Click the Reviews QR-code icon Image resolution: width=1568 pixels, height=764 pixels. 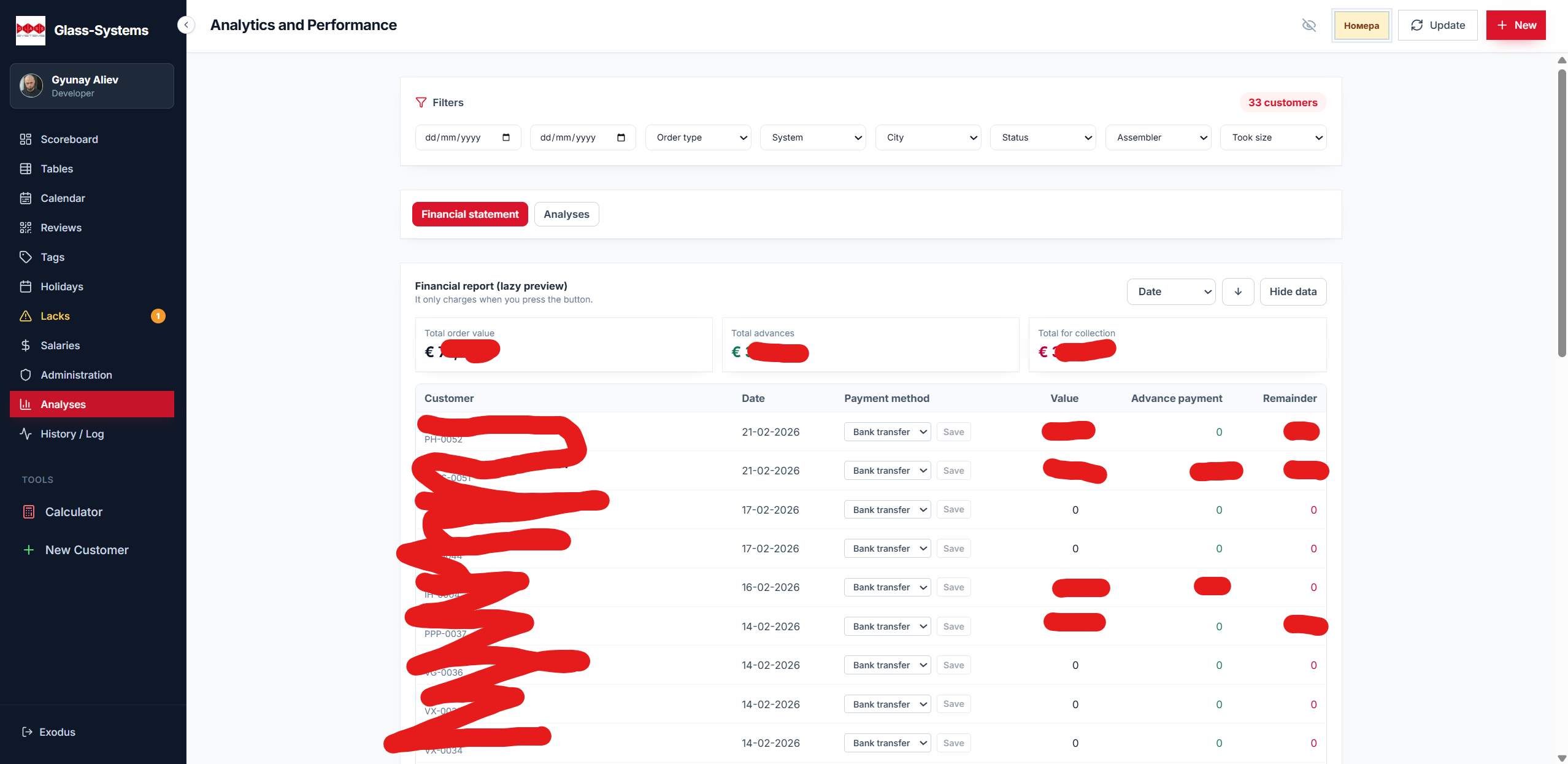coord(25,228)
